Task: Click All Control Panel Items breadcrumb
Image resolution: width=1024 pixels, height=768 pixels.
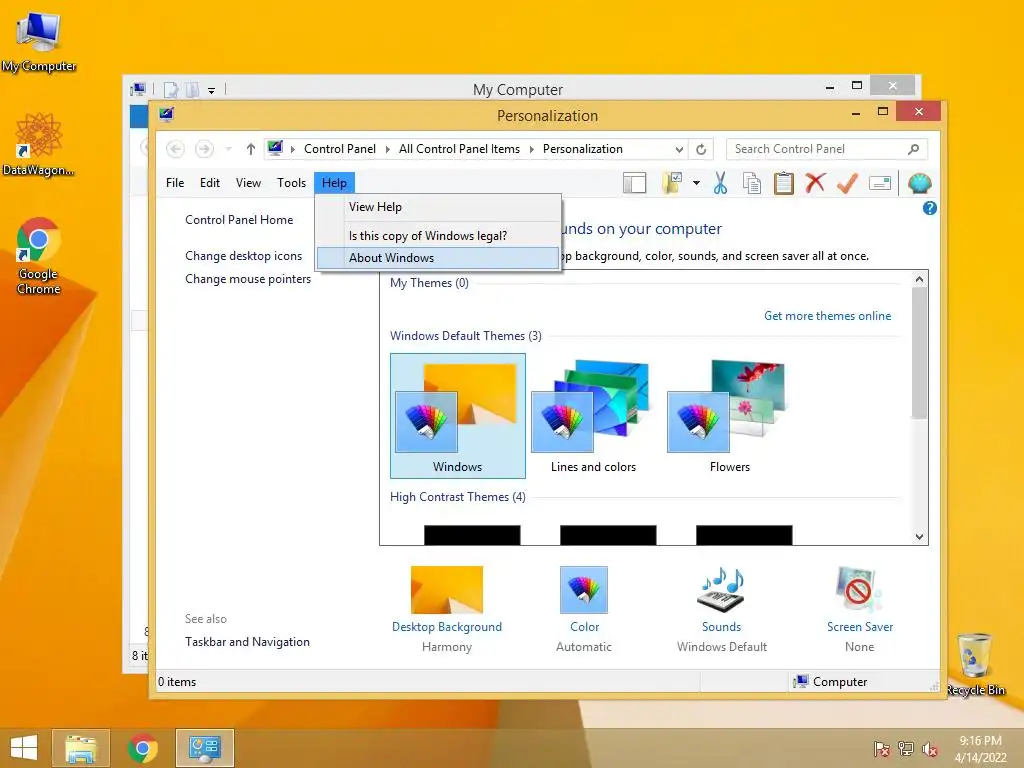Action: pyautogui.click(x=459, y=149)
